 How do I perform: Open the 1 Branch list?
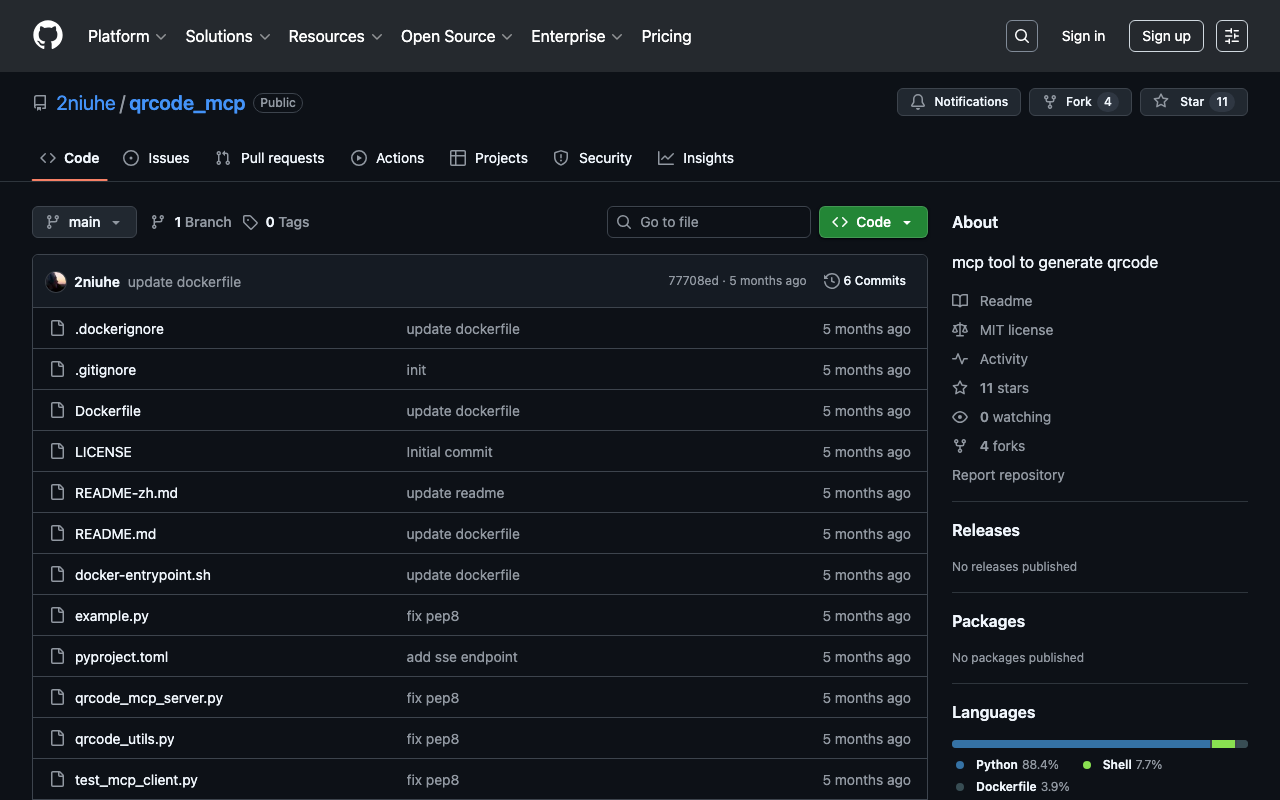click(x=191, y=222)
